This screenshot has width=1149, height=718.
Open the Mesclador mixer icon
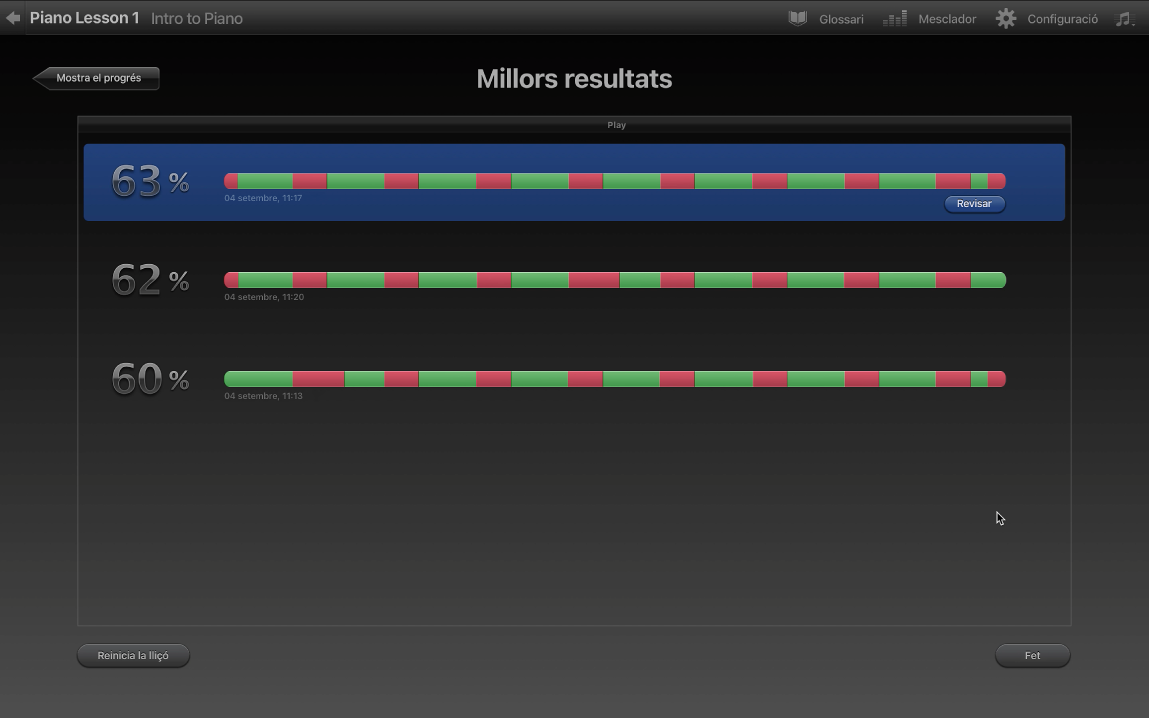point(895,18)
